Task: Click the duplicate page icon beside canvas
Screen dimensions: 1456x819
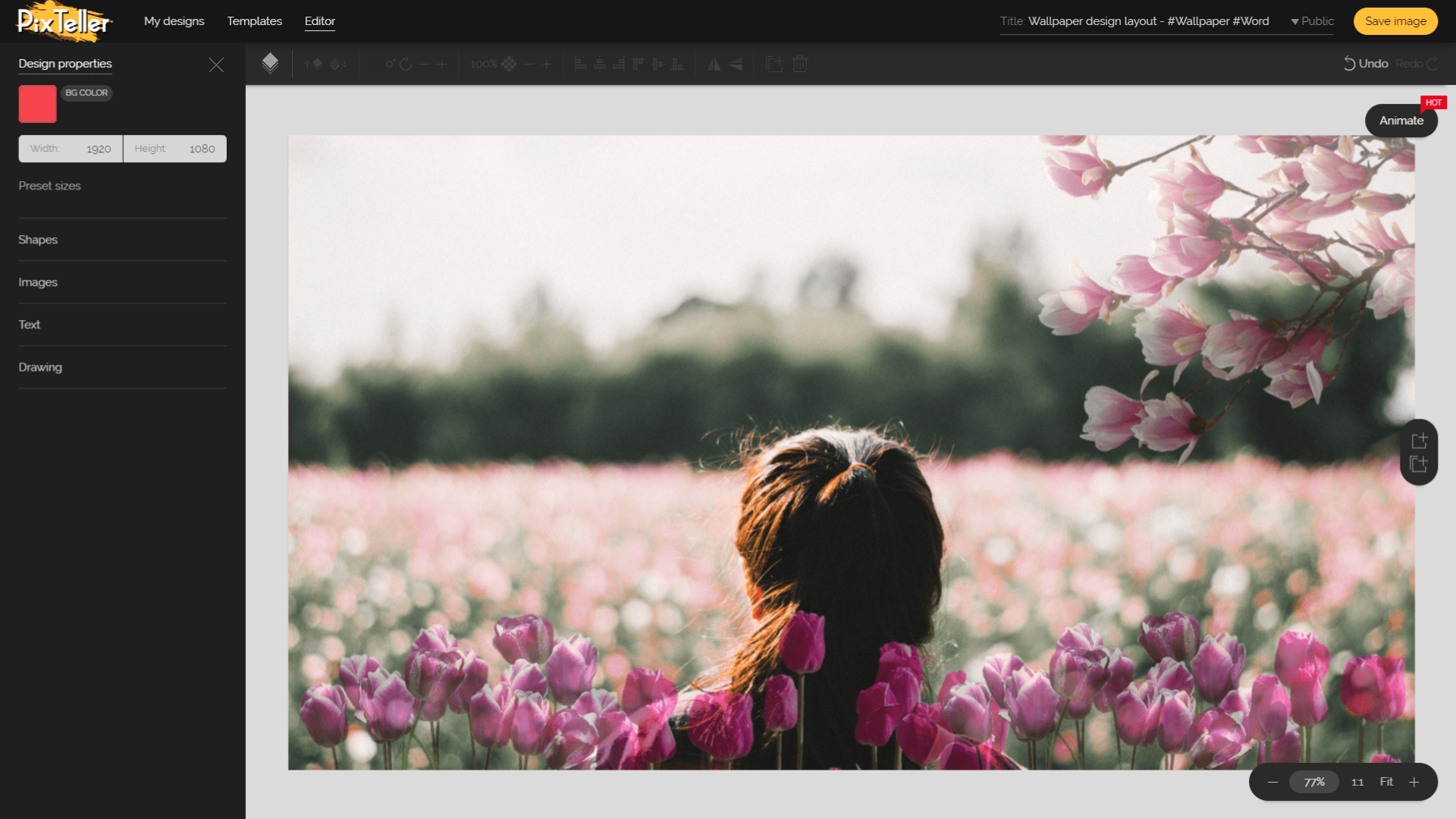Action: pyautogui.click(x=1419, y=464)
